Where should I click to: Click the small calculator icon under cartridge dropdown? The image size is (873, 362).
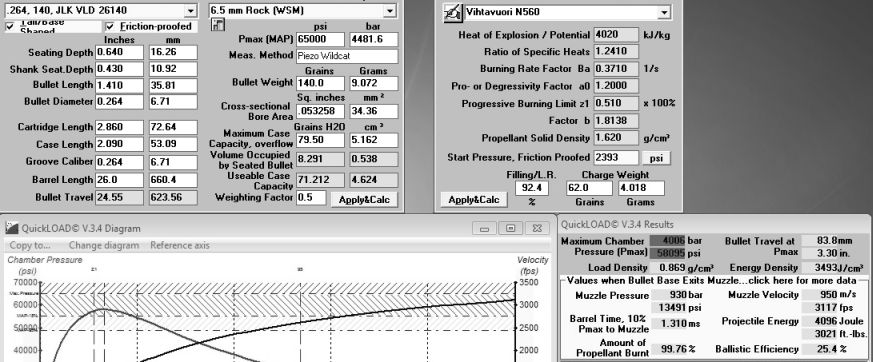click(x=217, y=25)
